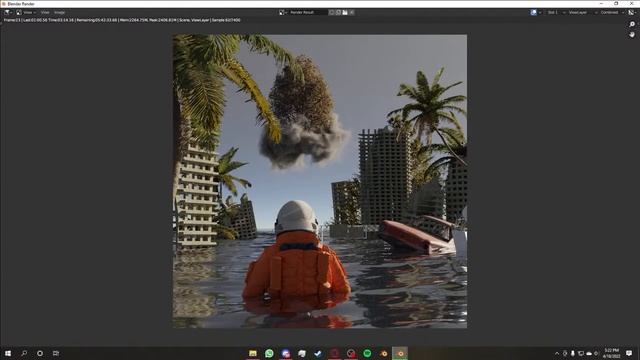Click the Render Result image name field
The image size is (640, 360).
307,13
